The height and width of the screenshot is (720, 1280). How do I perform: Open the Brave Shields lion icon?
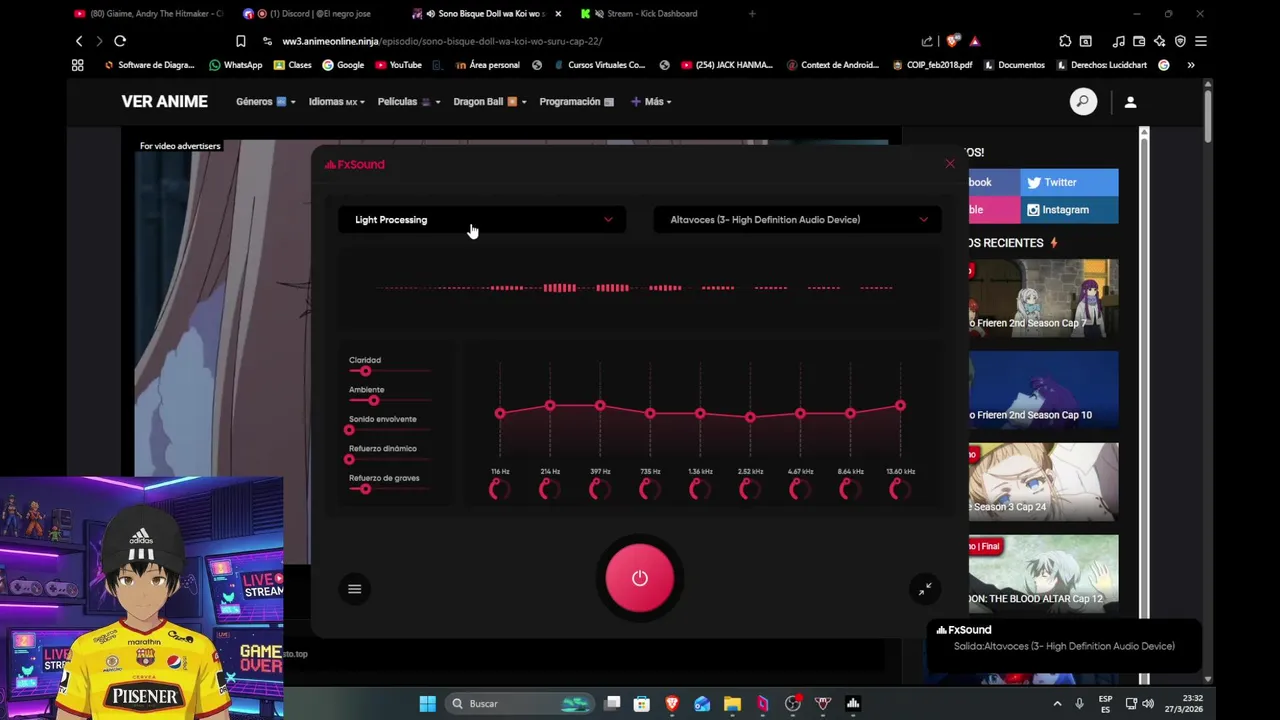point(953,41)
